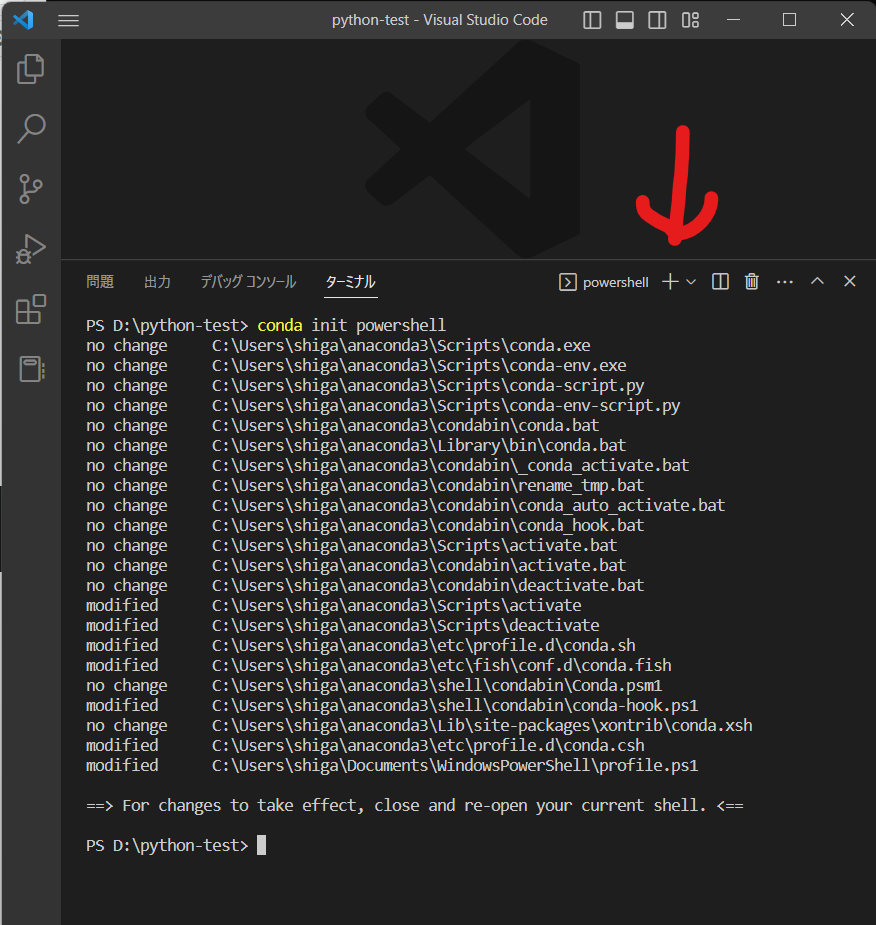Viewport: 876px width, 925px height.
Task: Open the VS Code hamburger menu
Action: point(67,20)
